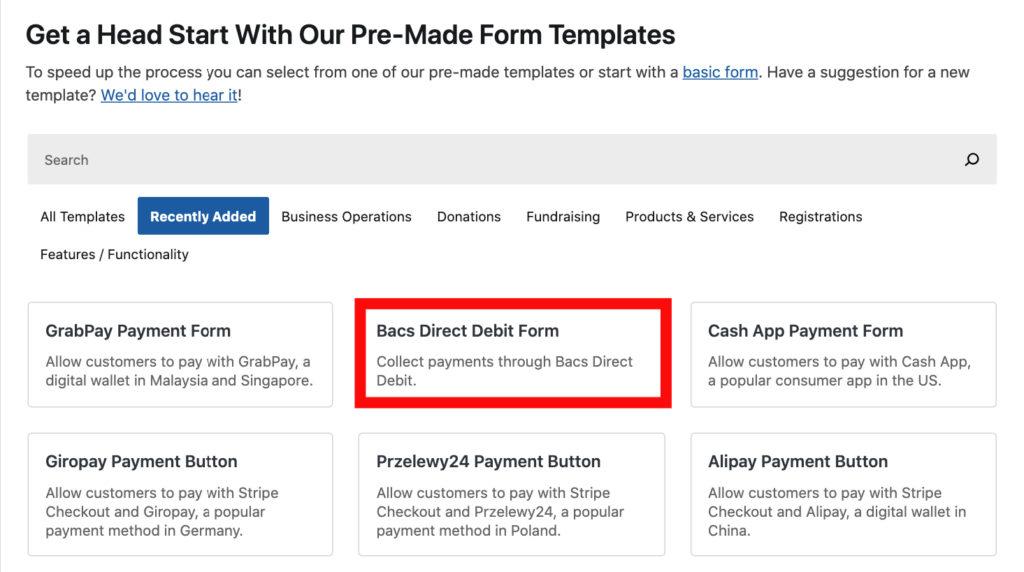Filter by Business Operations category

(x=346, y=216)
